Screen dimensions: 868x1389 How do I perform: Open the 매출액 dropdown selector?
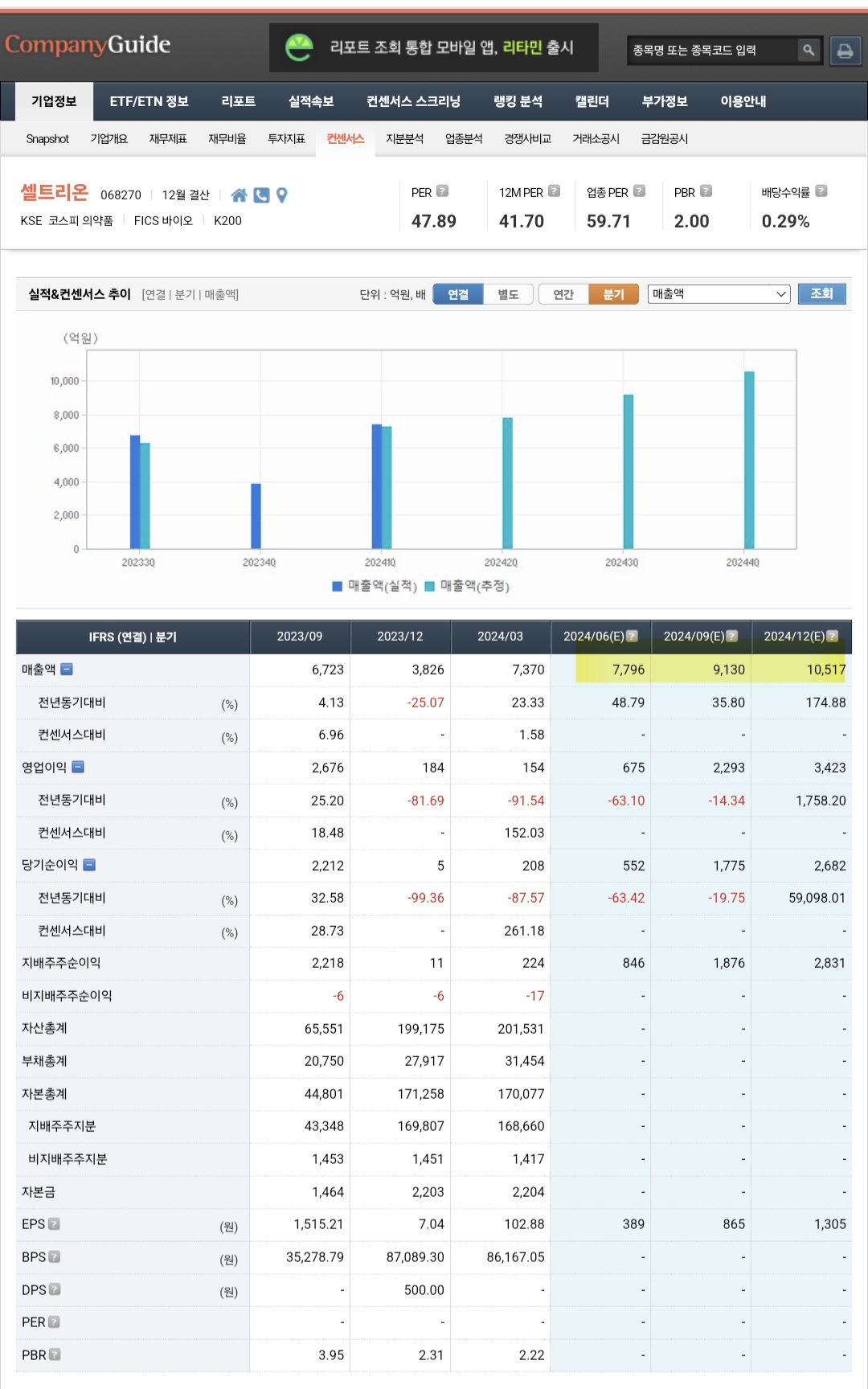(719, 294)
